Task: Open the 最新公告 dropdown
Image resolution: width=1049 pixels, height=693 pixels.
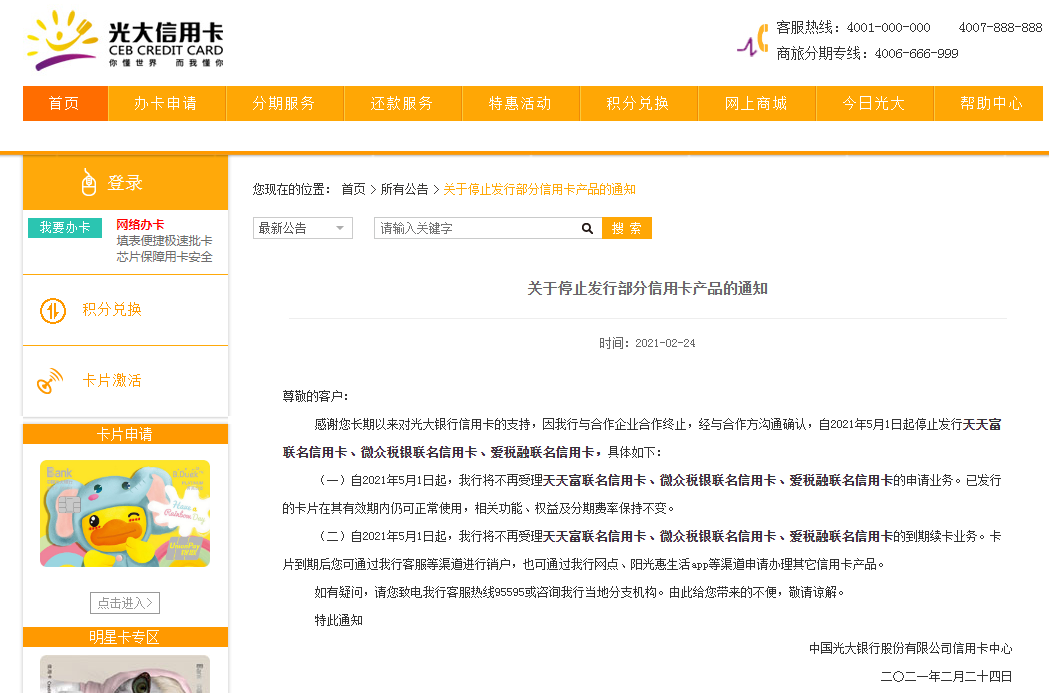Action: [x=302, y=228]
